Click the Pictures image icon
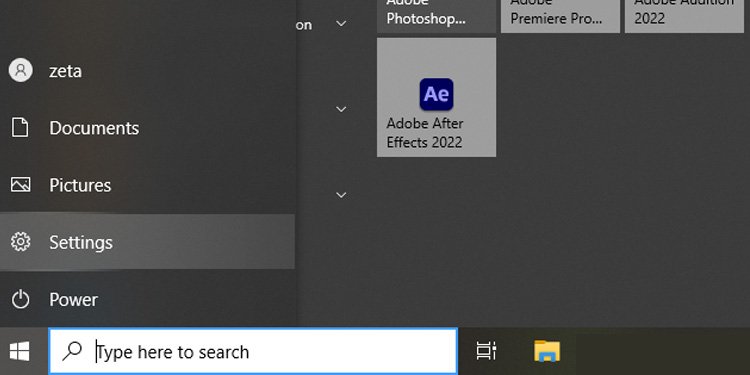Screen dimensions: 750x375 pyautogui.click(x=21, y=185)
